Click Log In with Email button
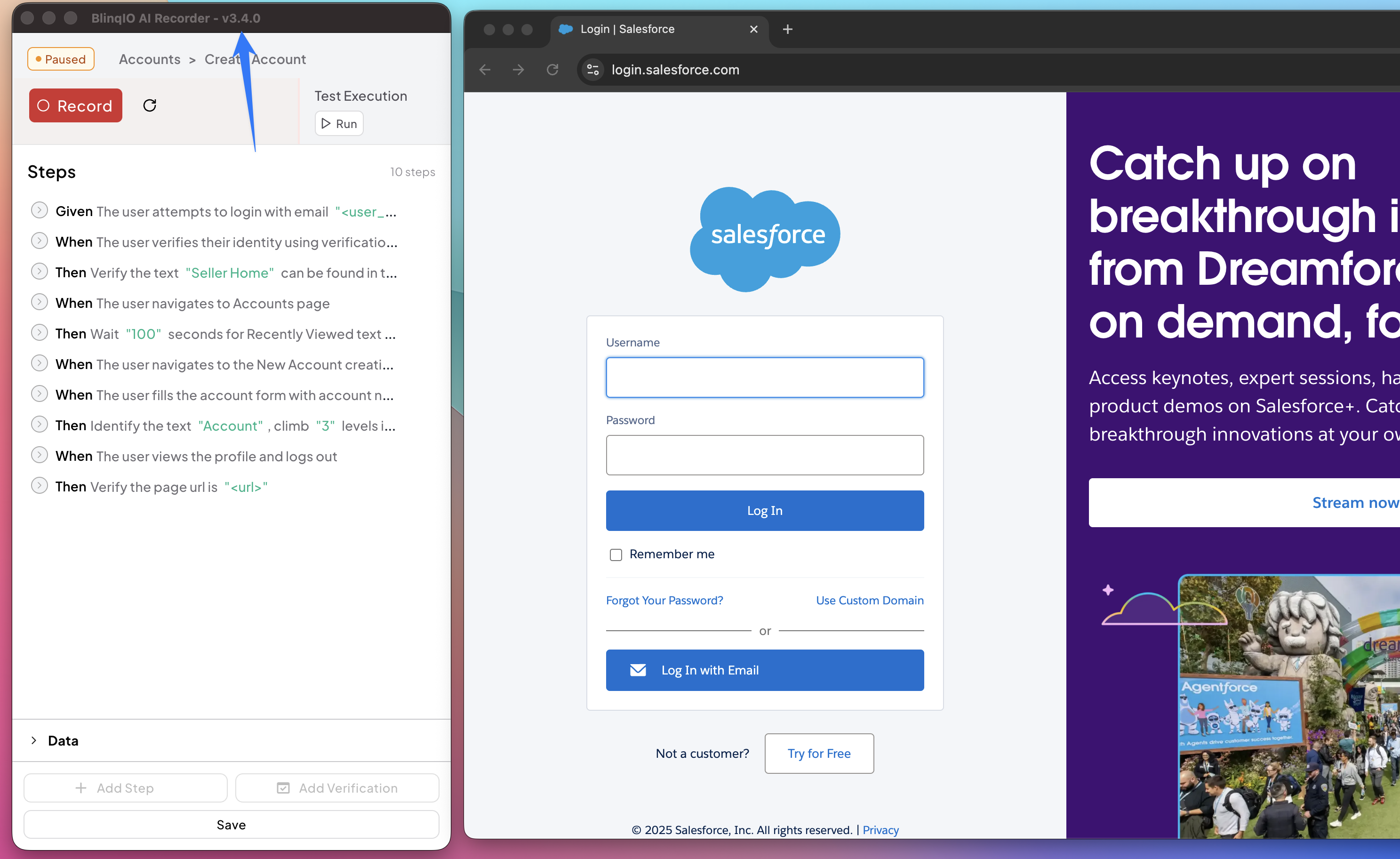This screenshot has height=859, width=1400. (765, 670)
